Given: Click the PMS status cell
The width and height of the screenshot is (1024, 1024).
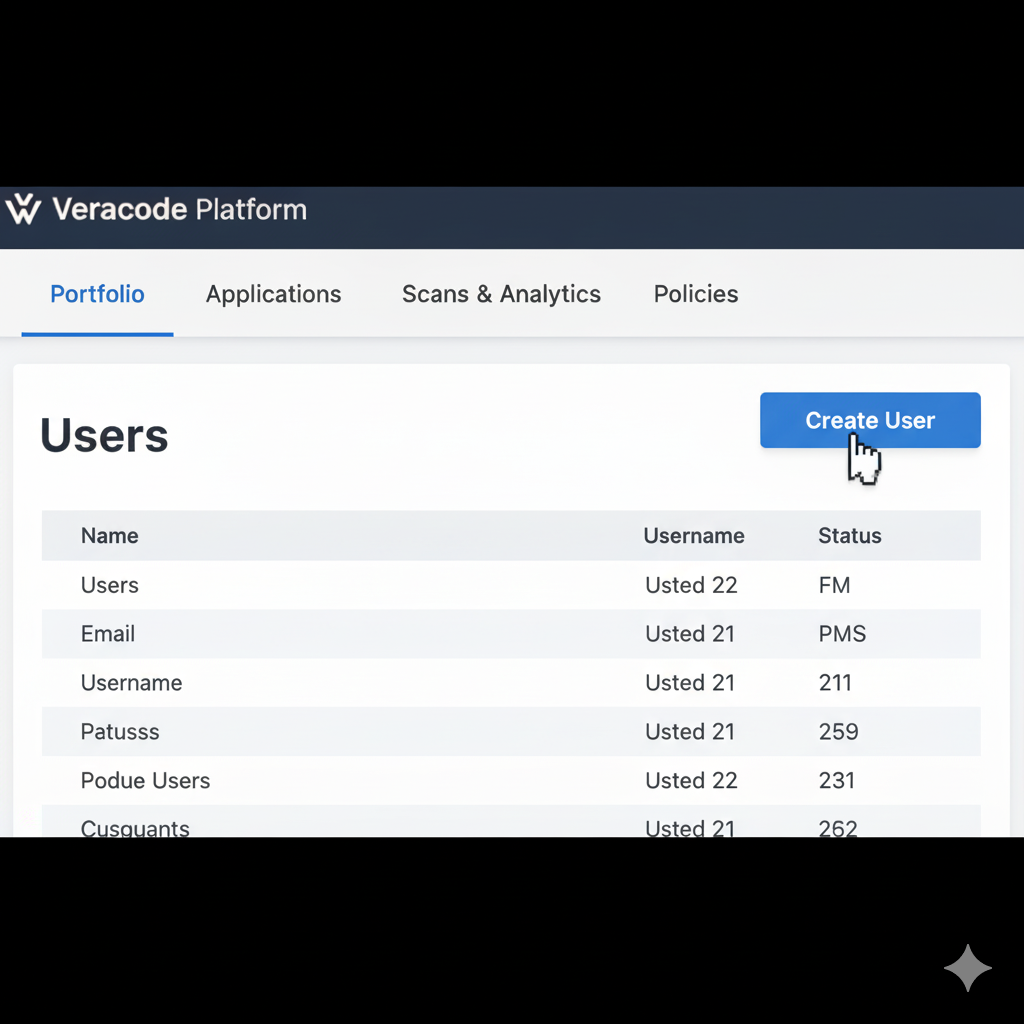Looking at the screenshot, I should click(x=842, y=634).
